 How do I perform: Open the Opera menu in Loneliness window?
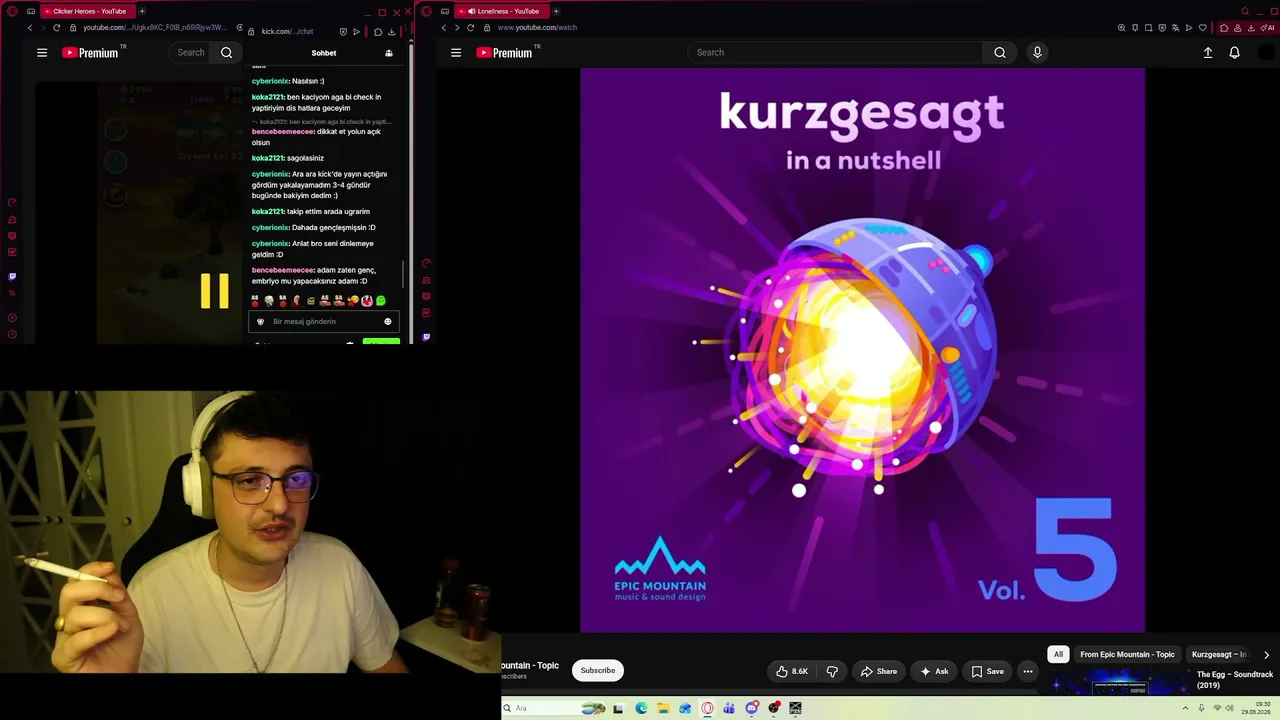(427, 11)
